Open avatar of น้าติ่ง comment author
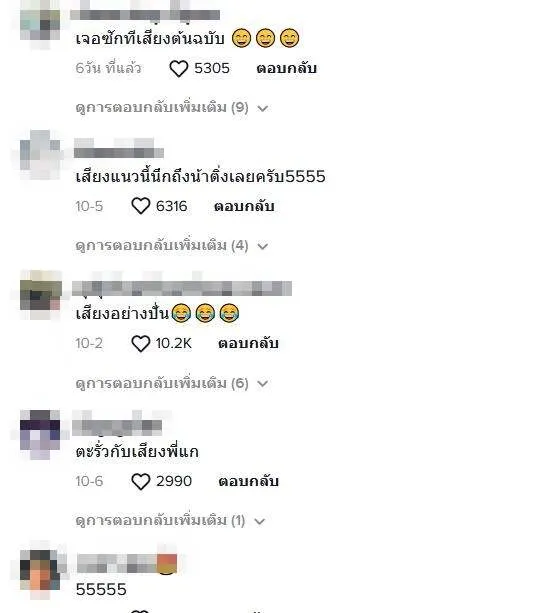This screenshot has width=544, height=613. point(40,156)
